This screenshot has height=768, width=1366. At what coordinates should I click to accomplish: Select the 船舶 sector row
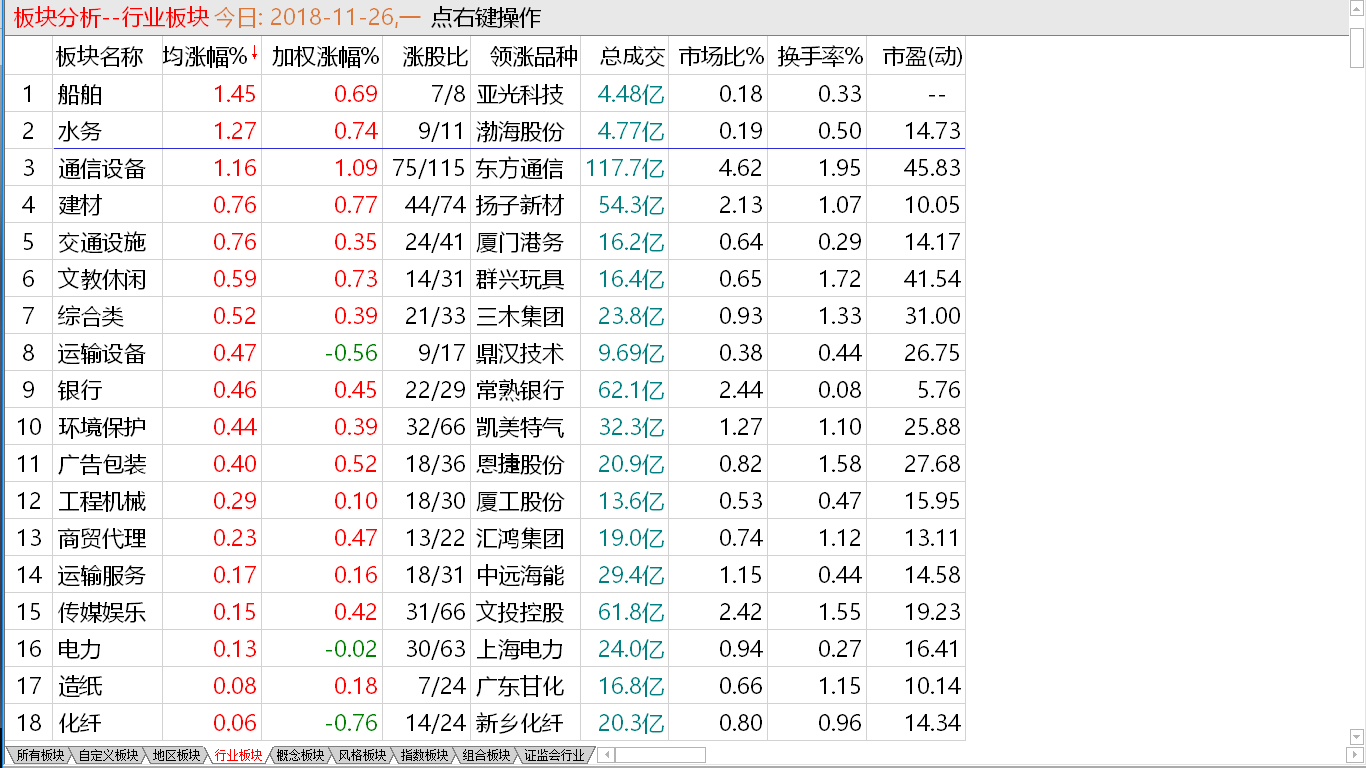485,94
